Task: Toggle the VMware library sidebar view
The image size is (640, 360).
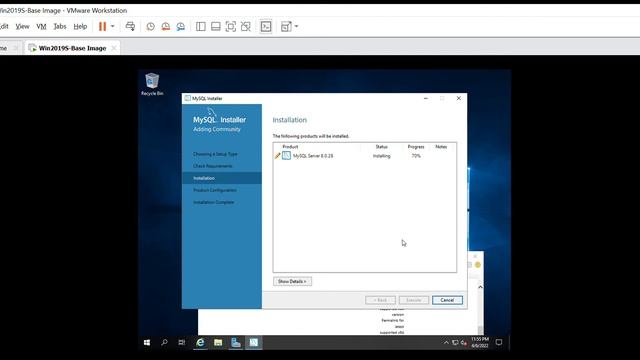Action: point(201,27)
